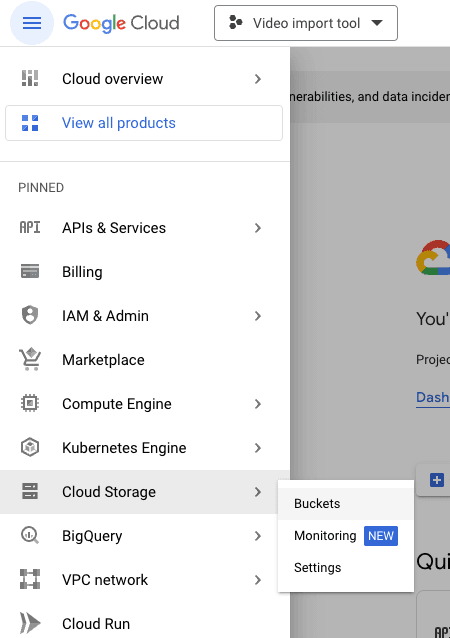Viewport: 450px width, 638px height.
Task: Click the BigQuery magnifier icon
Action: pos(30,535)
